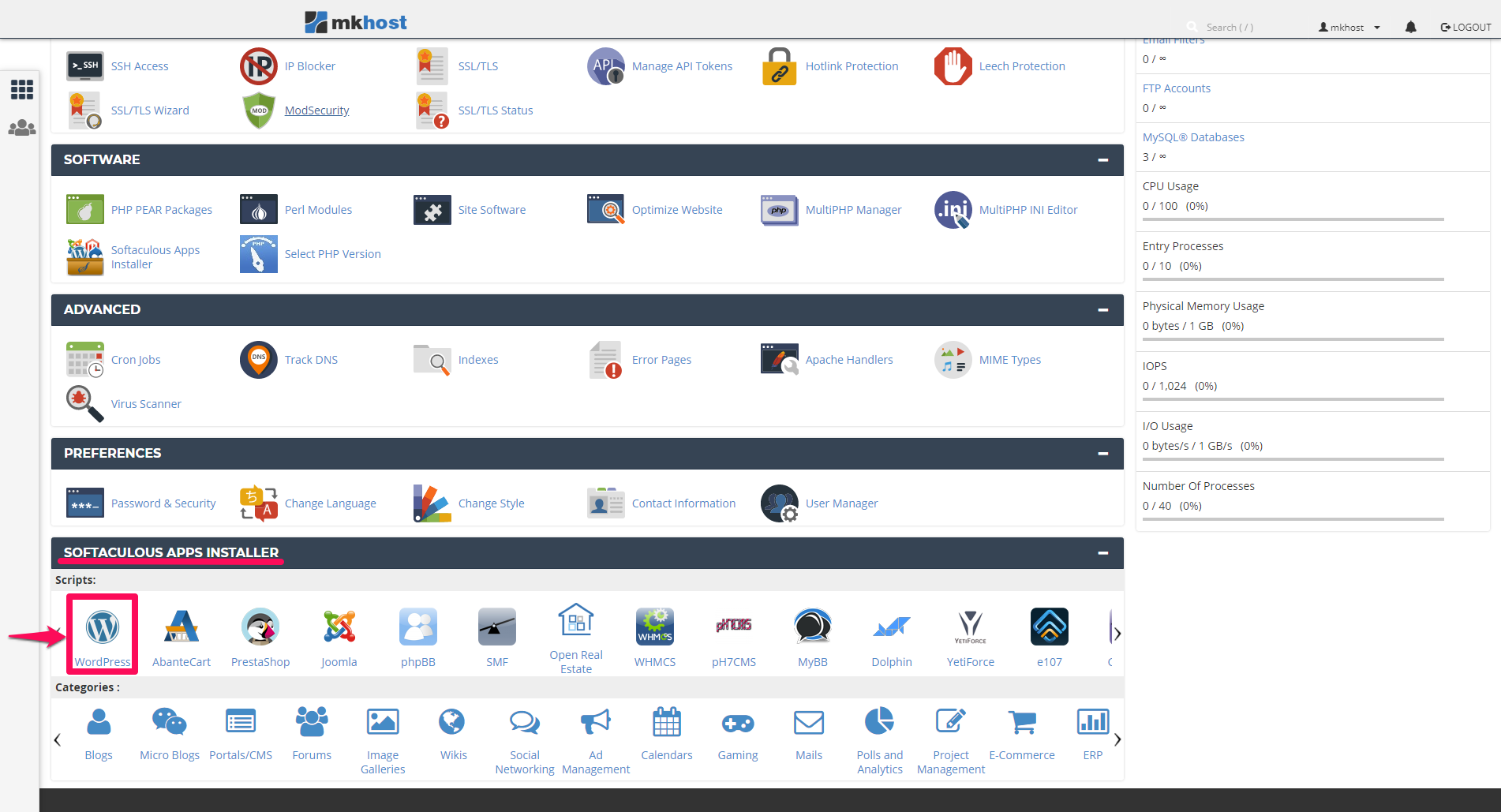Open the WordPress installer icon

(103, 628)
